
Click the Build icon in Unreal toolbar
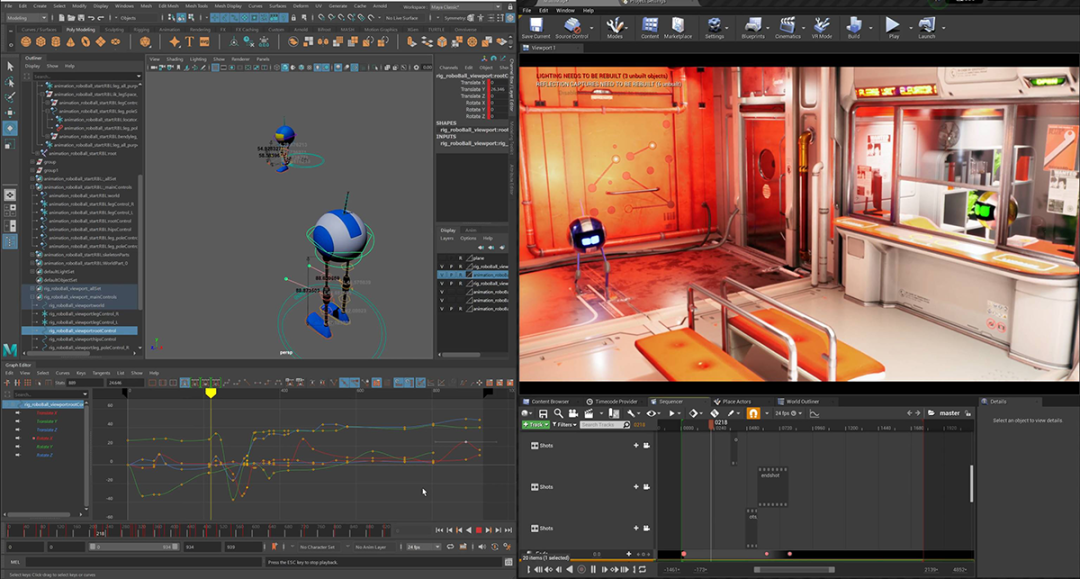[853, 25]
